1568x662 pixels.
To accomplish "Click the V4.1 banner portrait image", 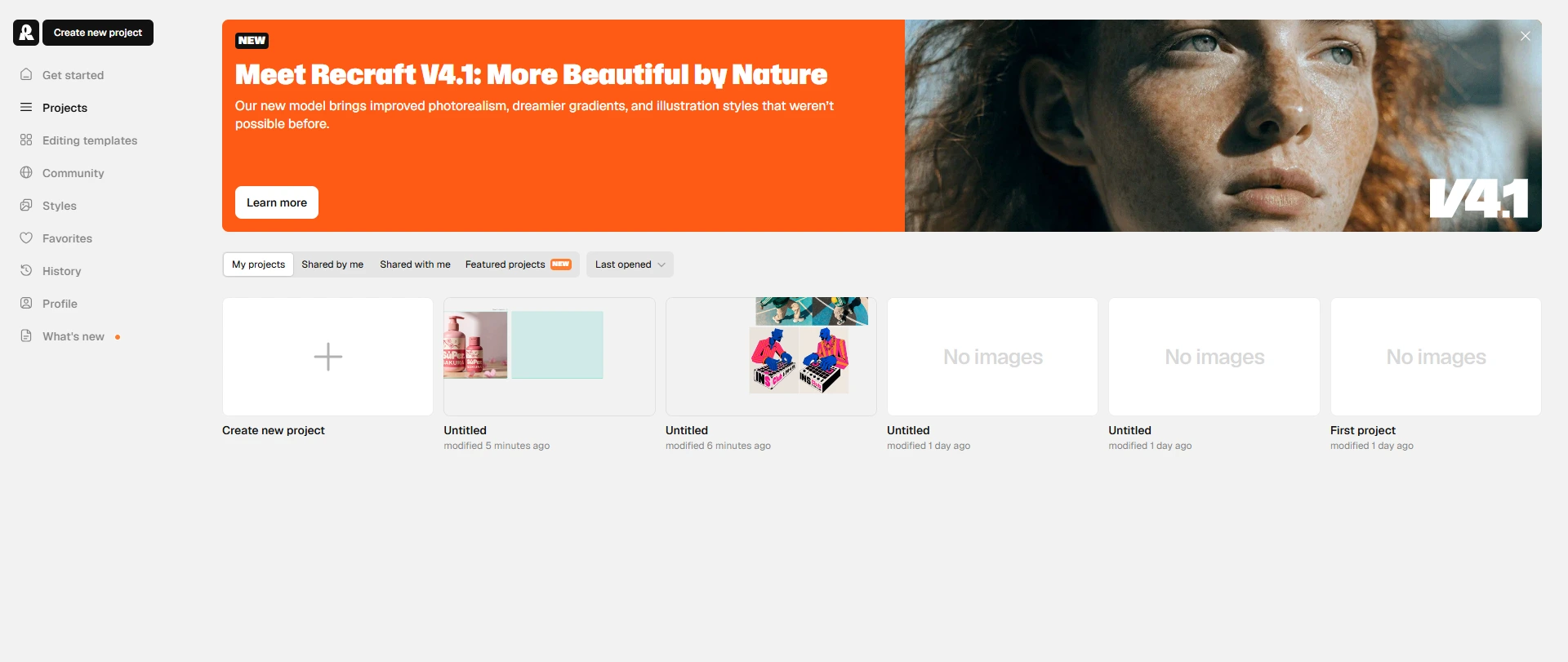I will pyautogui.click(x=1223, y=126).
